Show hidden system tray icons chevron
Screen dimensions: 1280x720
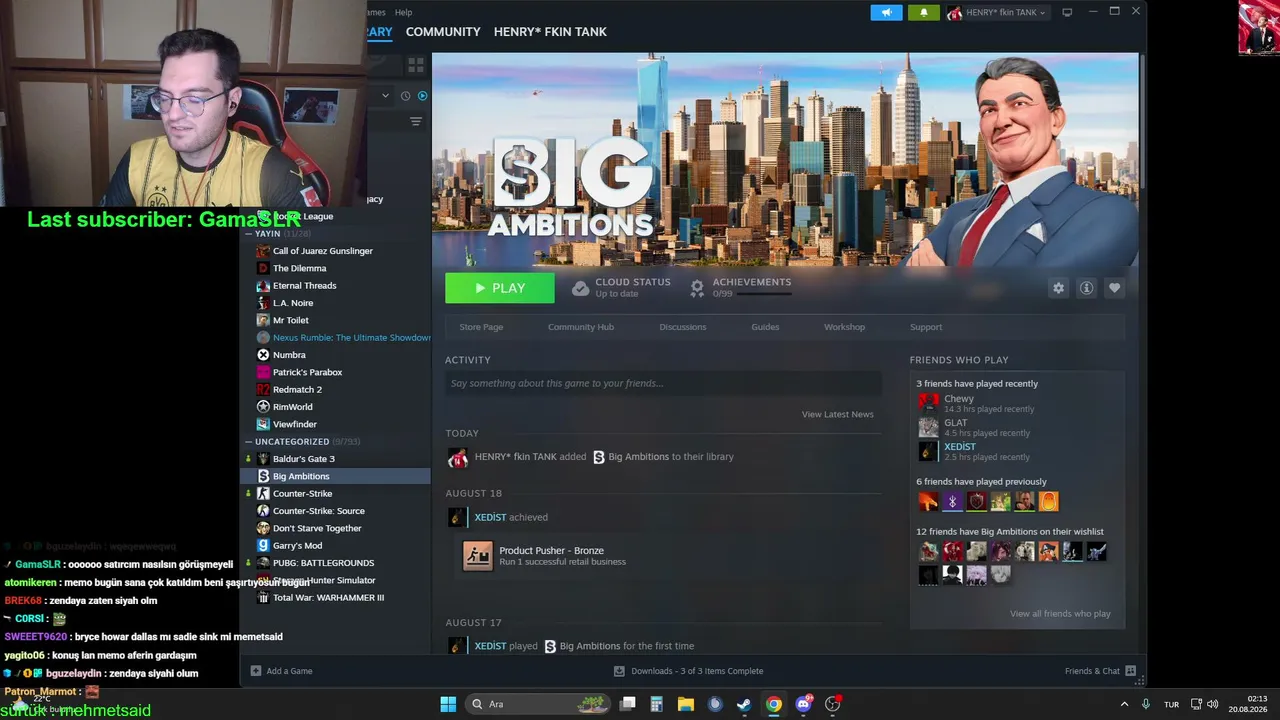[1124, 704]
